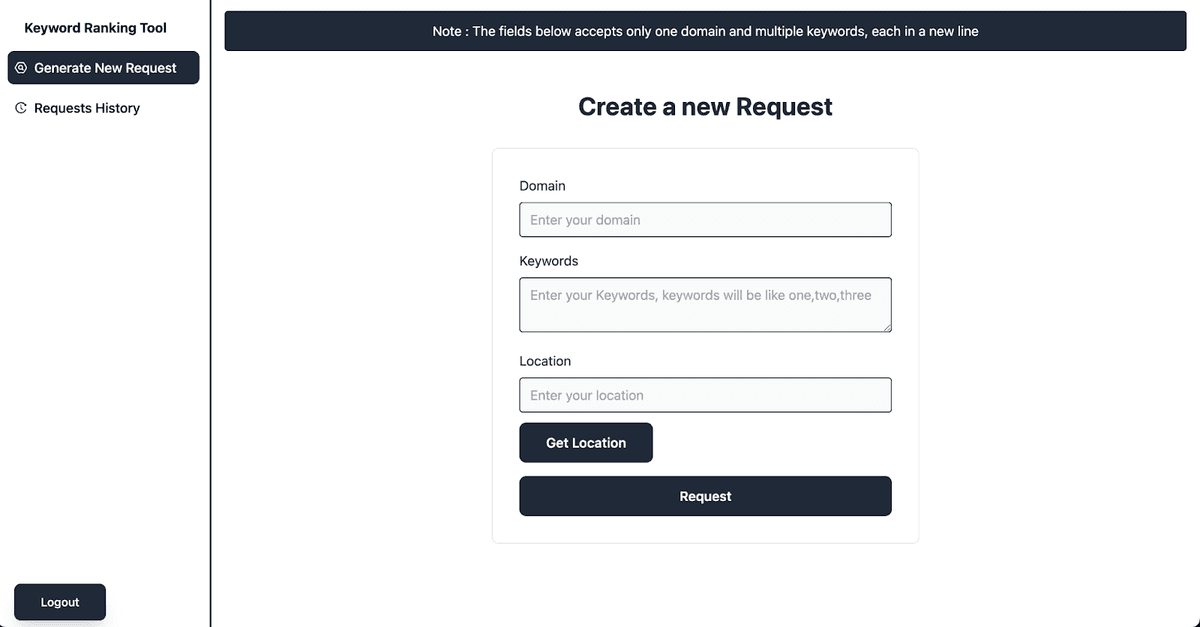The height and width of the screenshot is (627, 1200).
Task: Click the Domain field label
Action: 542,185
